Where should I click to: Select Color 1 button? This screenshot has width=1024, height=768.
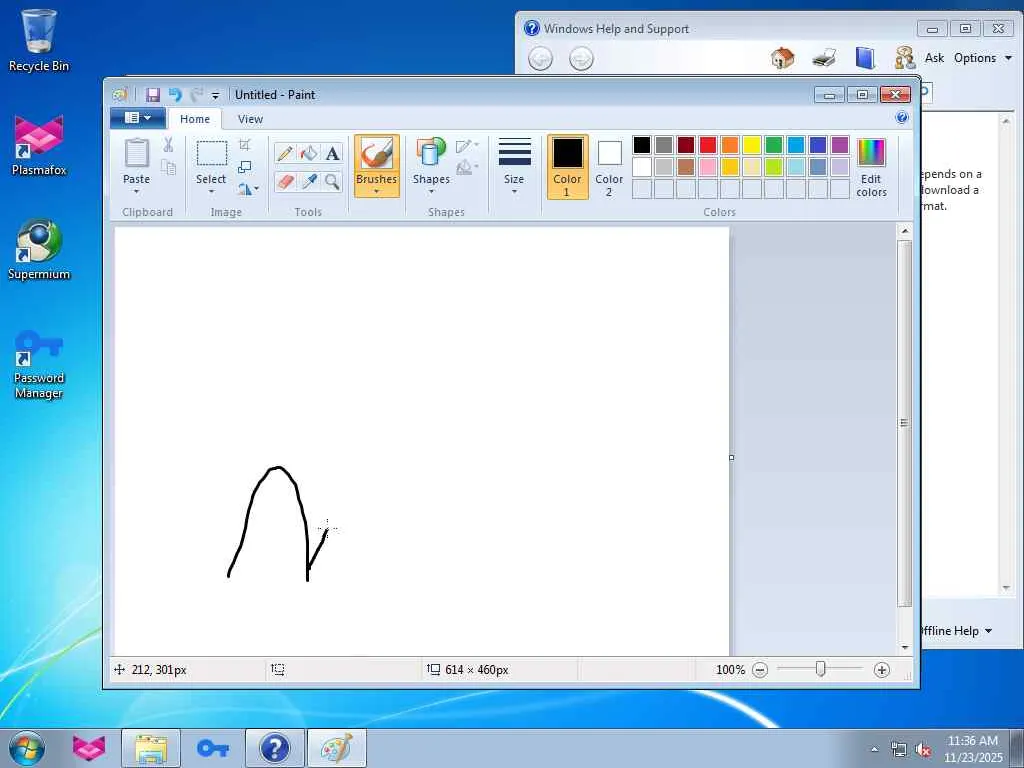568,167
